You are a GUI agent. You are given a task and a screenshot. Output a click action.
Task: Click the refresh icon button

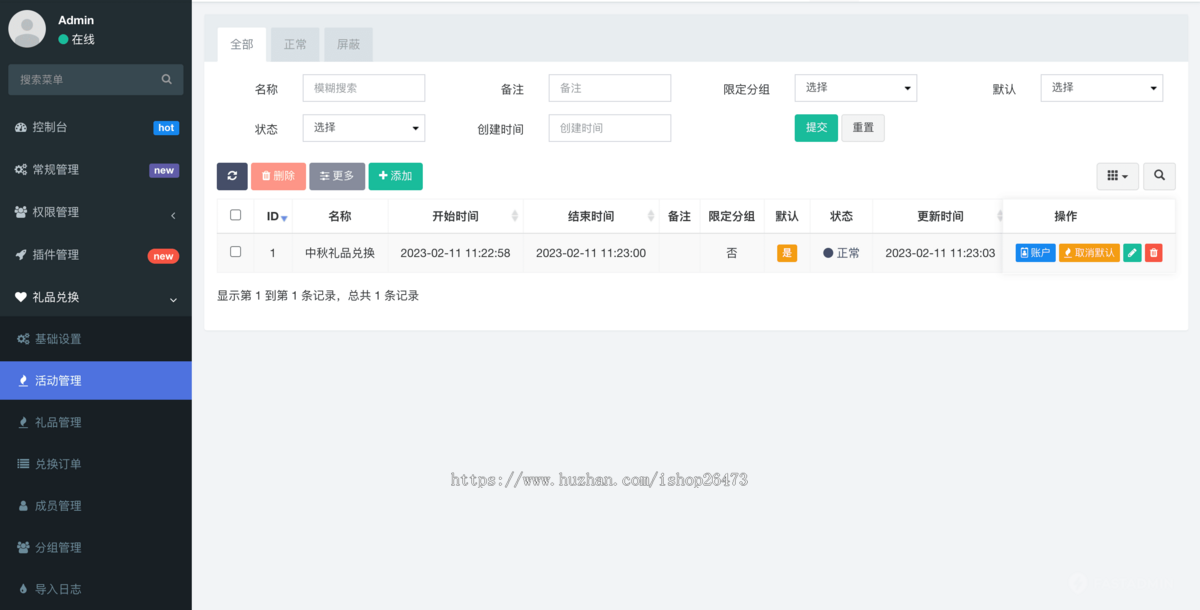(x=232, y=176)
